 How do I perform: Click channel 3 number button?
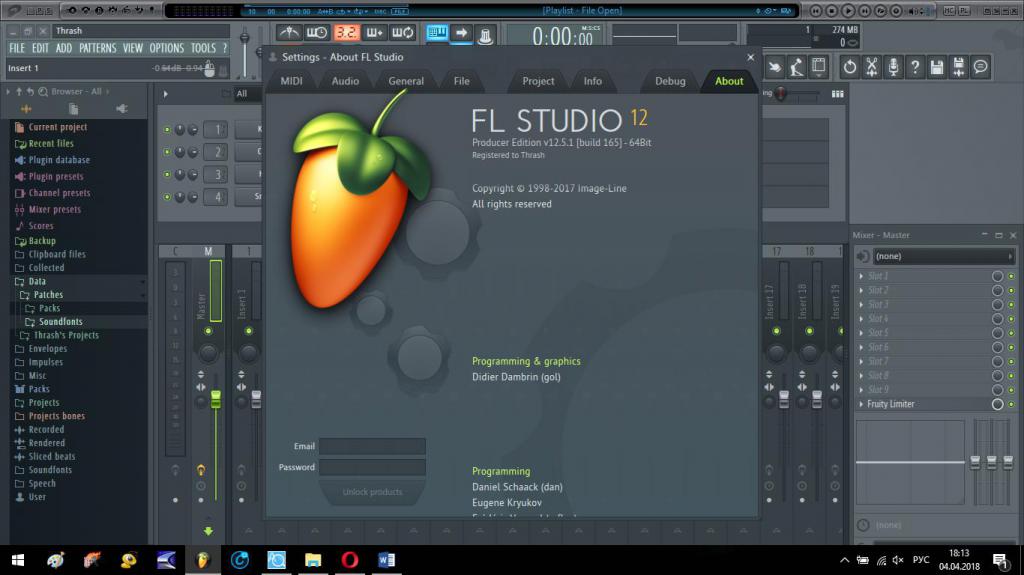pos(216,174)
